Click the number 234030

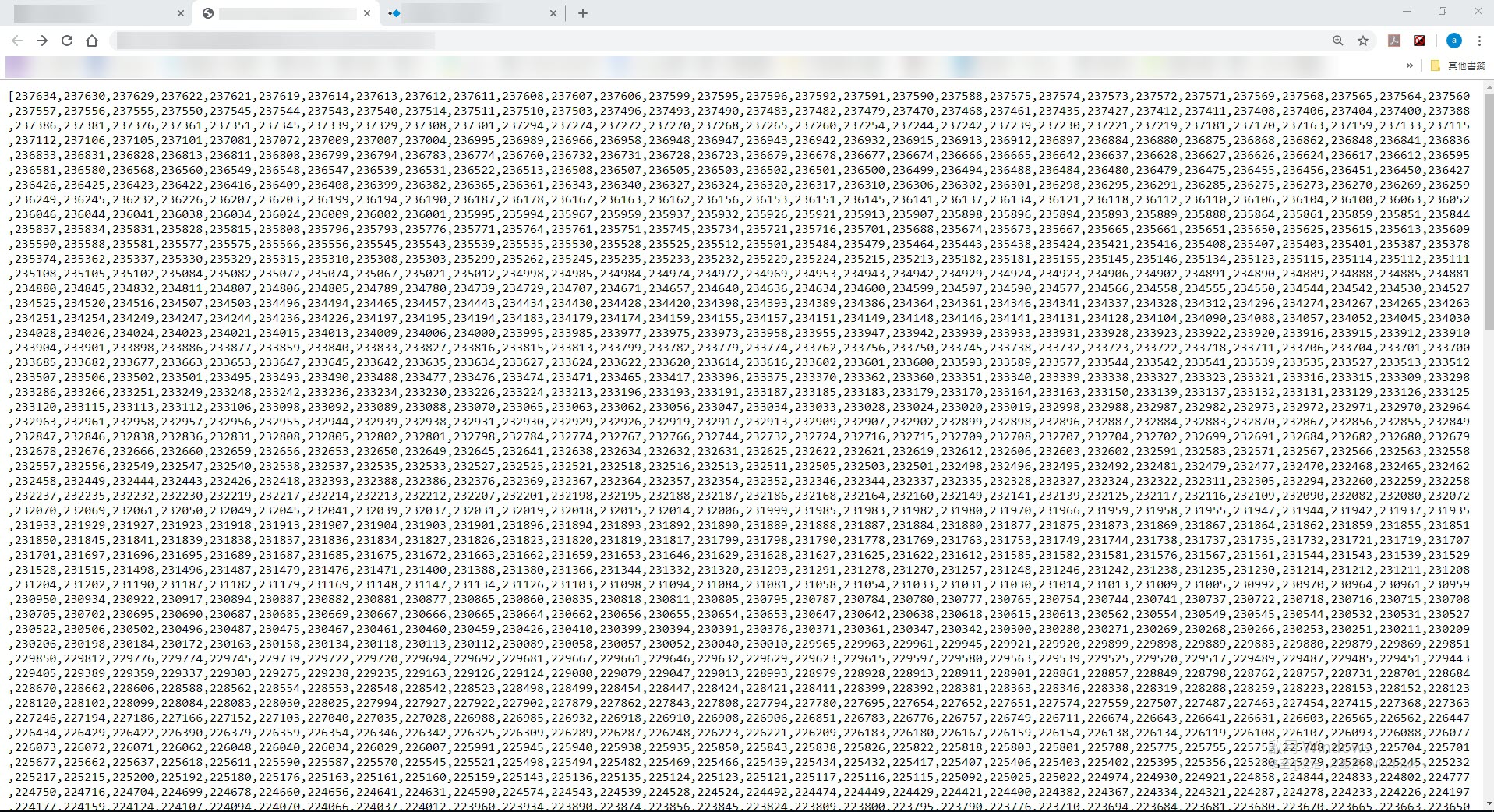click(1449, 318)
